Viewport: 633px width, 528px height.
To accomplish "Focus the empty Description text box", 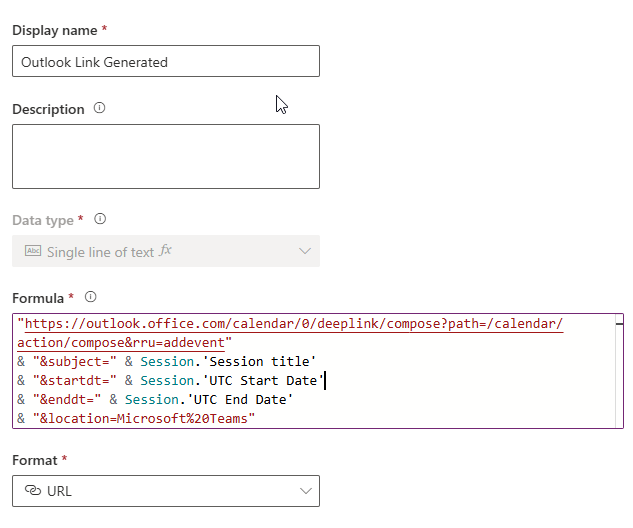I will 166,156.
